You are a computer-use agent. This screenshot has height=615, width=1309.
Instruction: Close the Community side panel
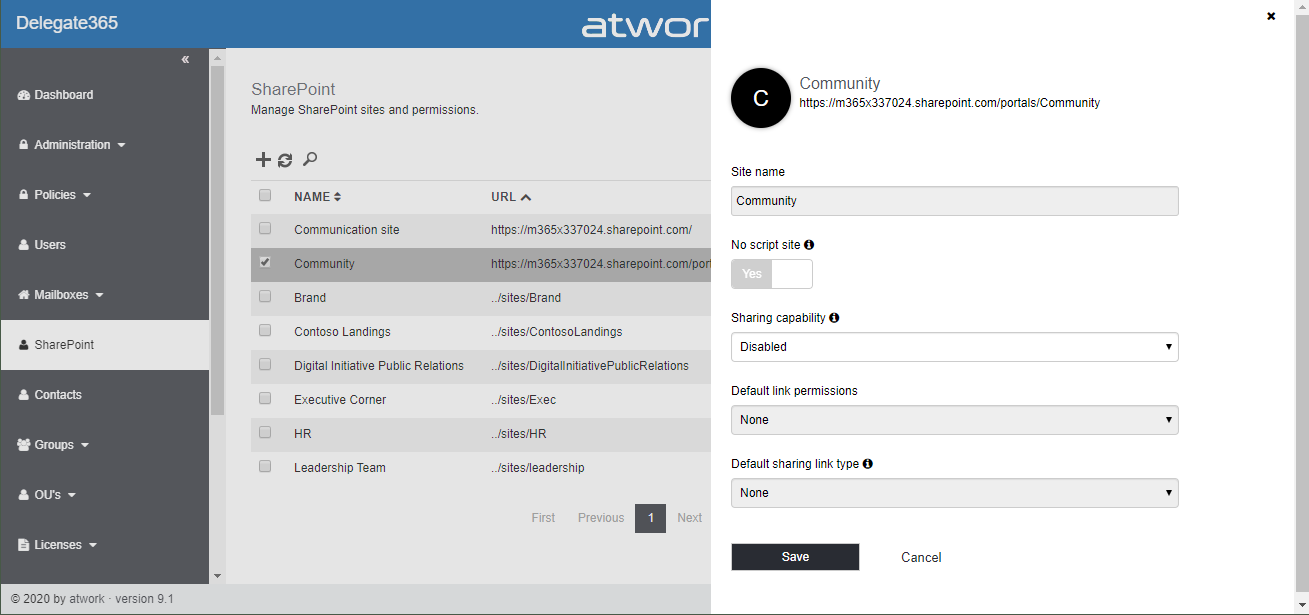point(1271,16)
